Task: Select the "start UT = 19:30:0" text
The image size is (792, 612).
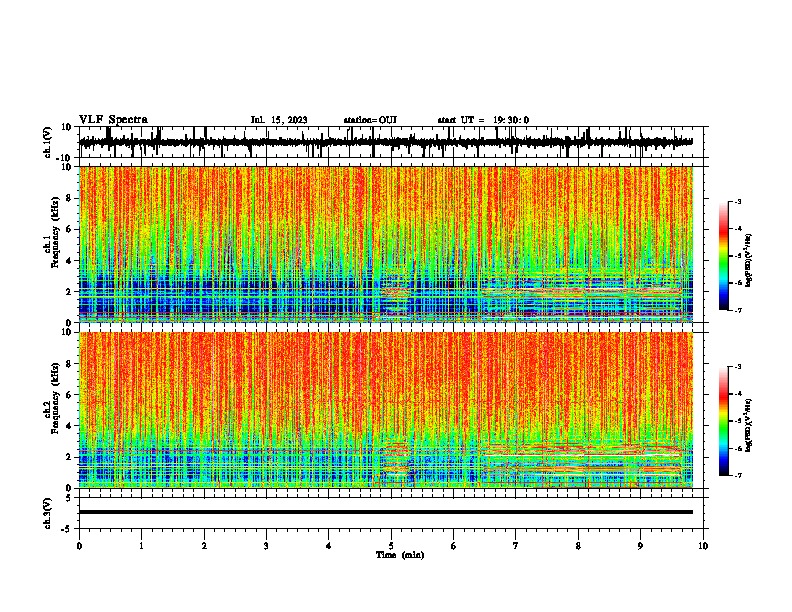Action: 483,120
